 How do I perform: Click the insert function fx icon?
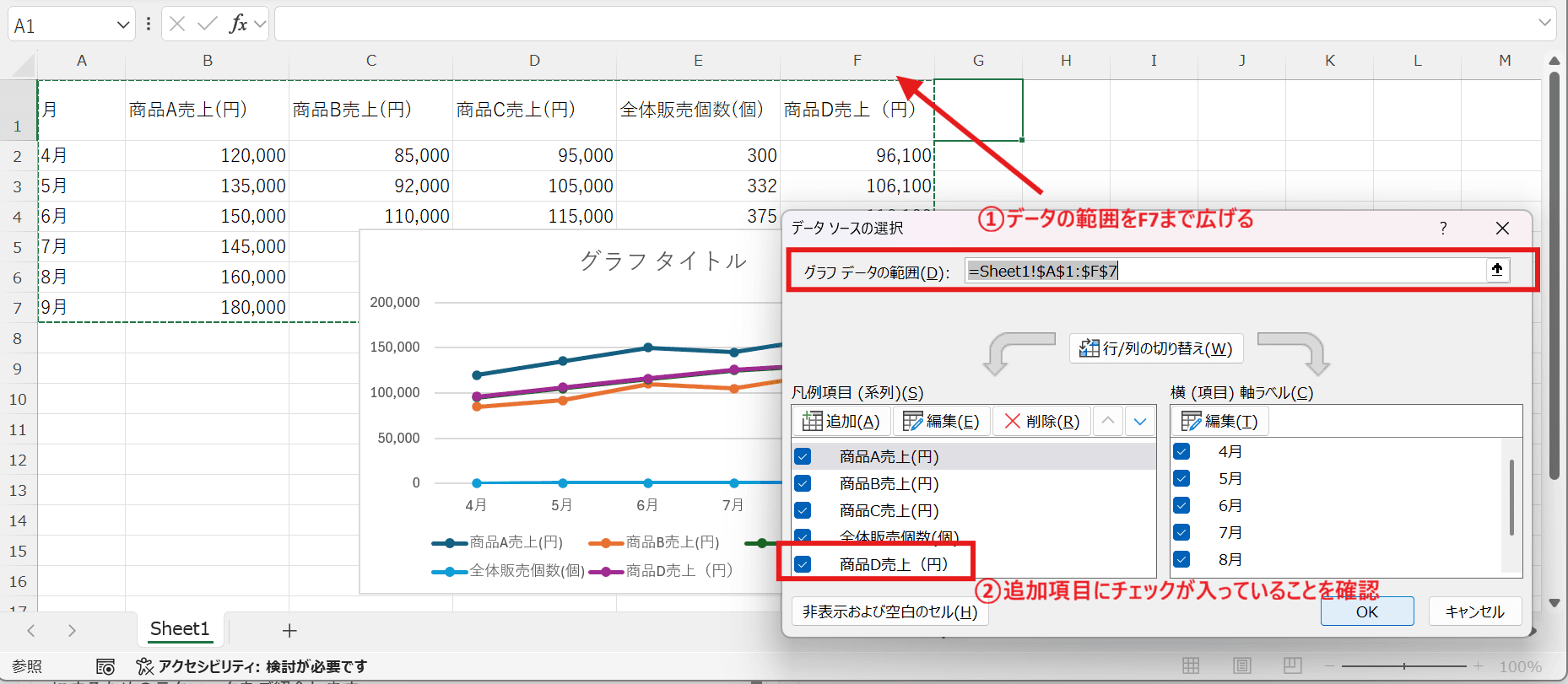[x=238, y=24]
